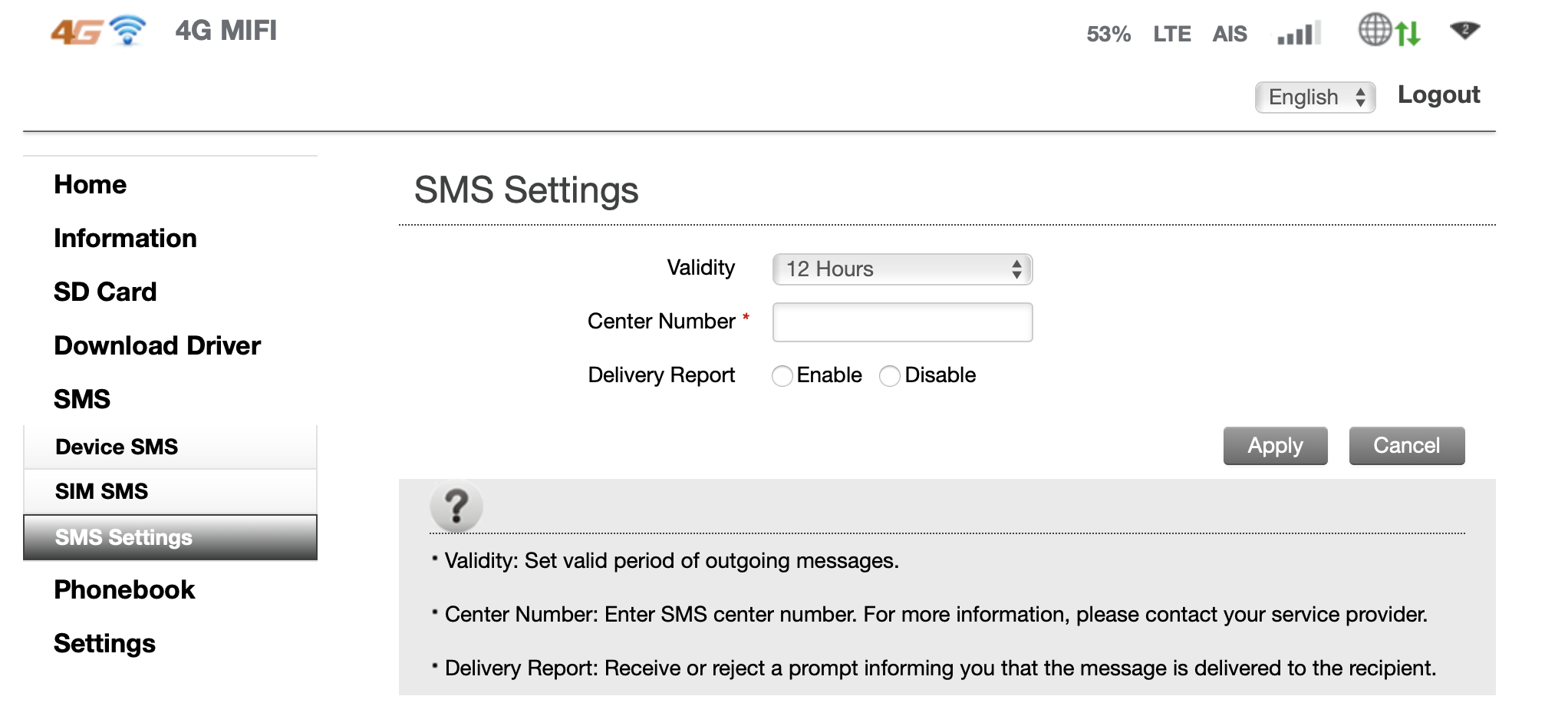Click the Cancel button
Screen dimensions: 1568x726
(1407, 446)
